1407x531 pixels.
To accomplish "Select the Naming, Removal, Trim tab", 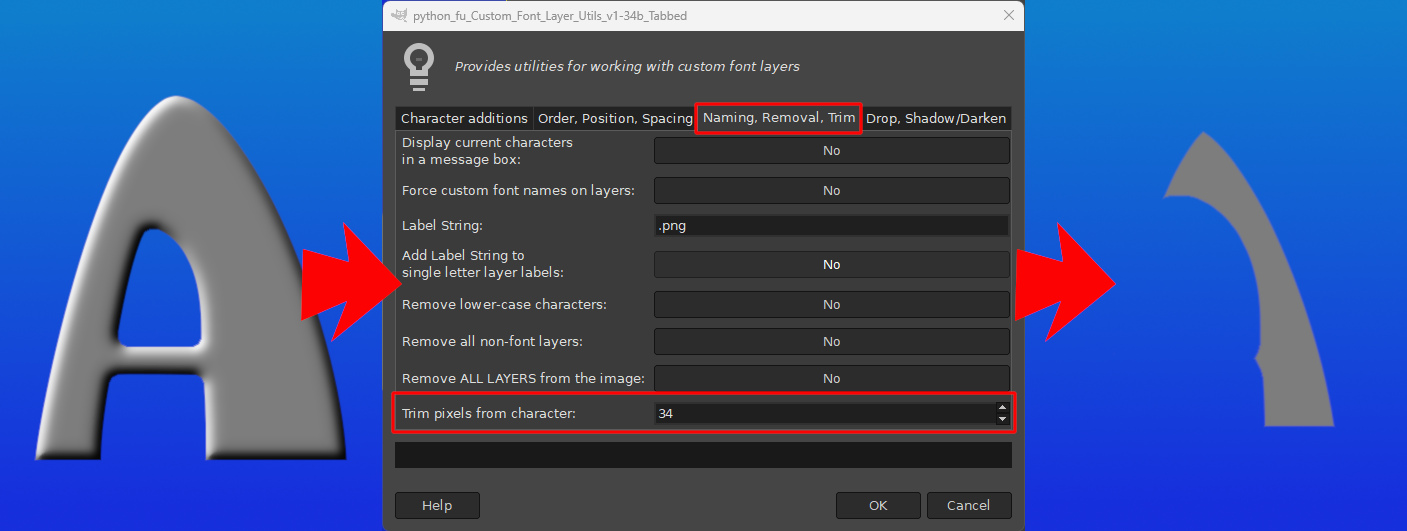I will click(x=779, y=118).
